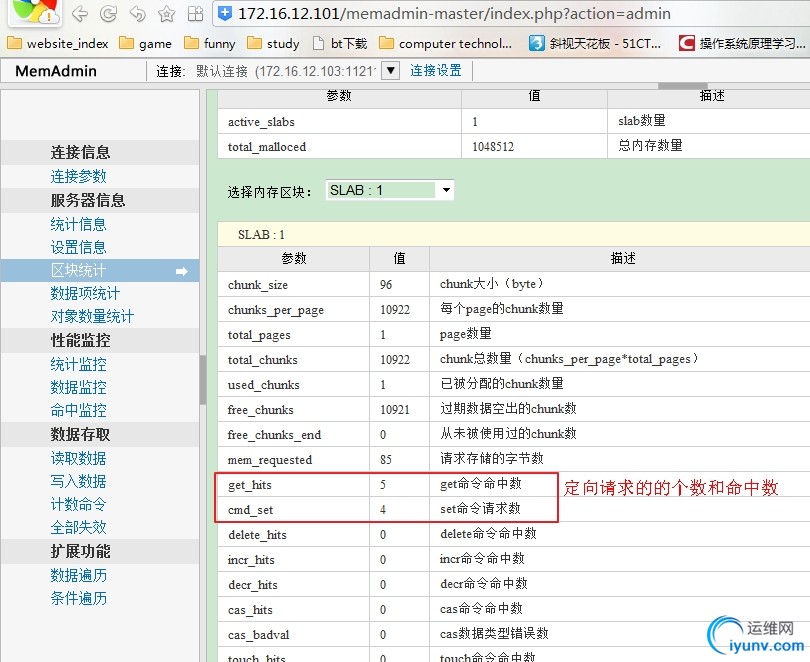Click the used_chunks parameter cell
The image size is (810, 662).
[x=293, y=385]
